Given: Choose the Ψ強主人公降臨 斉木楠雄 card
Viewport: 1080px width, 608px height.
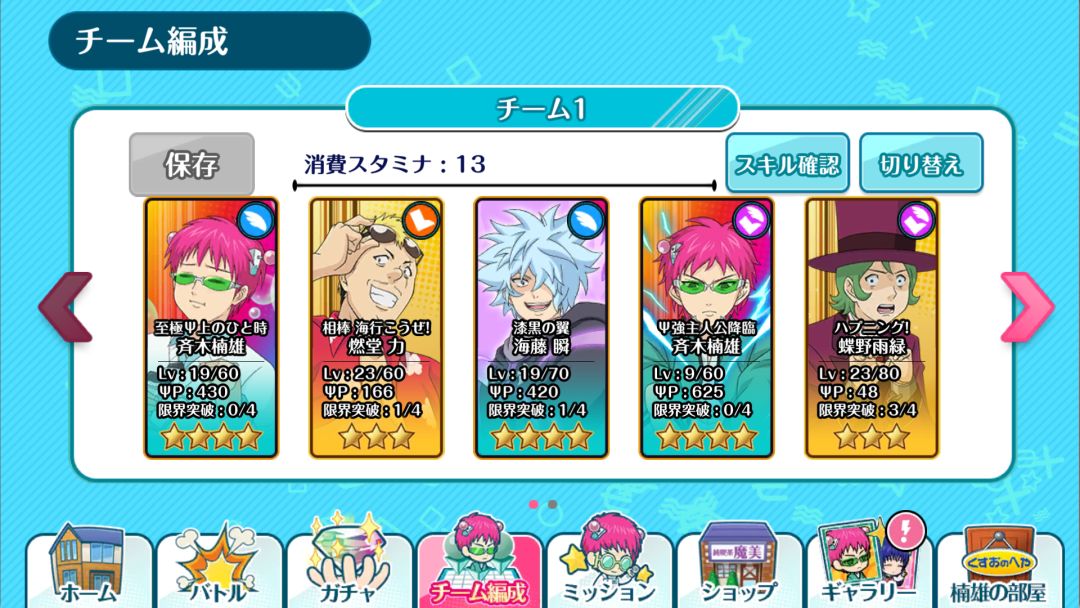Looking at the screenshot, I should [707, 328].
